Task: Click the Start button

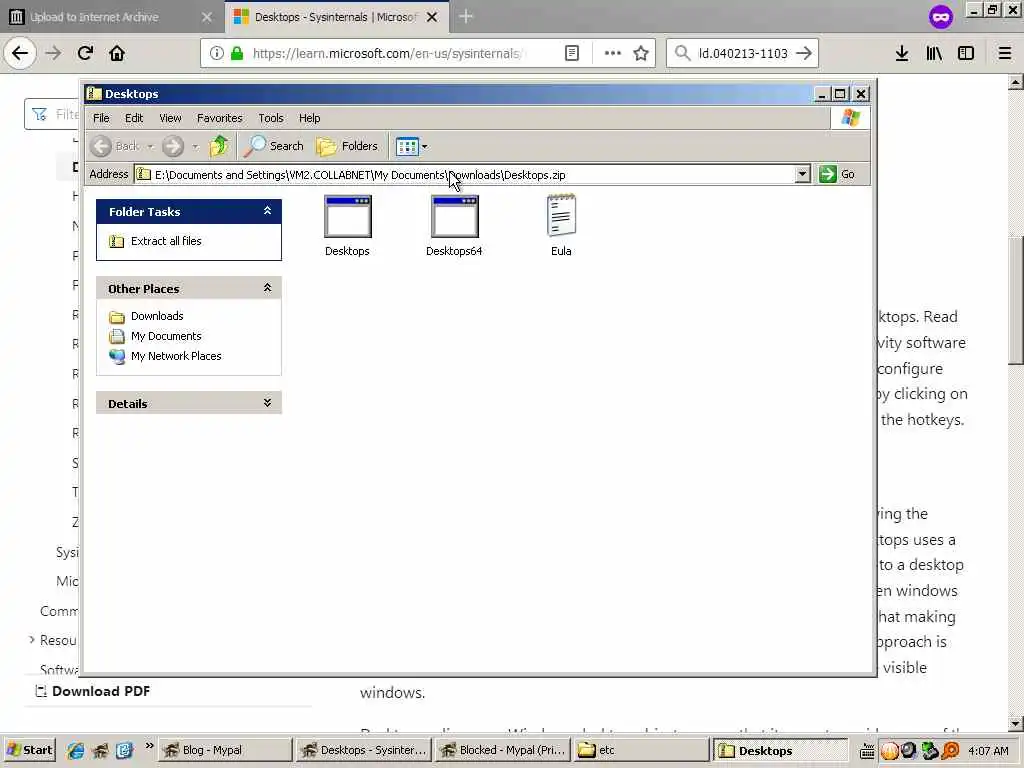Action: pyautogui.click(x=29, y=750)
